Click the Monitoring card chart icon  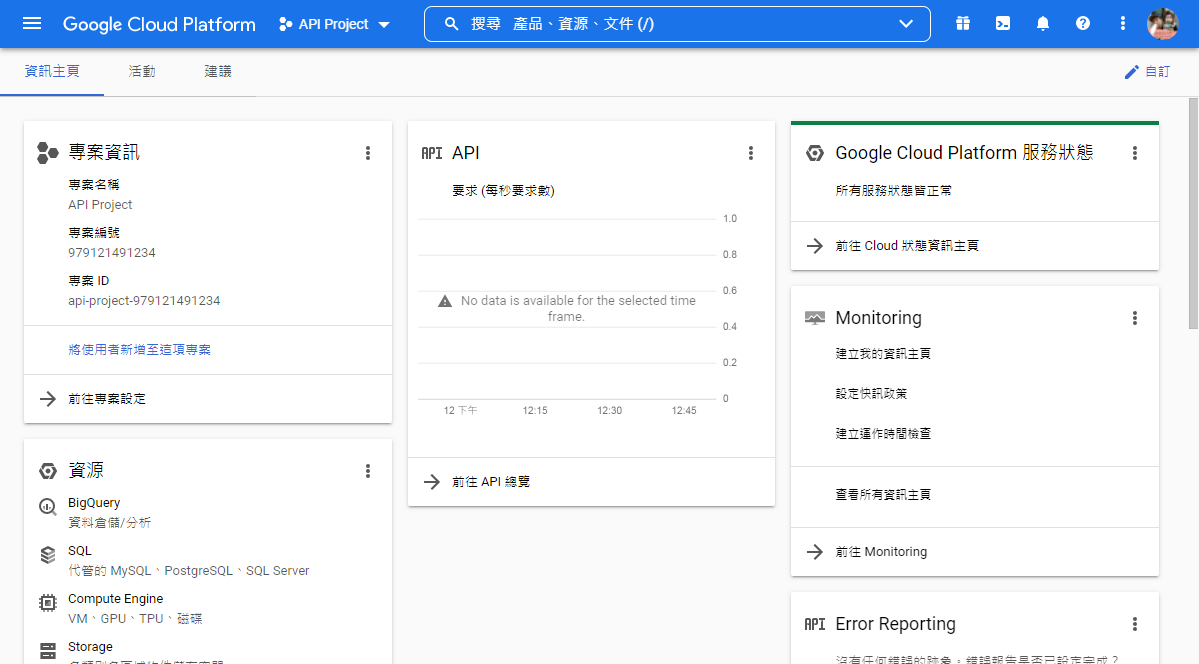815,318
